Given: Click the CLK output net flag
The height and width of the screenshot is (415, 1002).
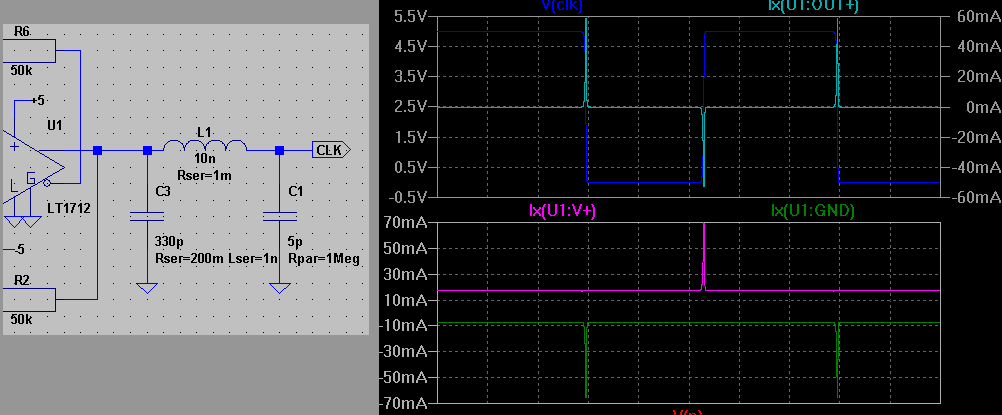Looking at the screenshot, I should 332,150.
